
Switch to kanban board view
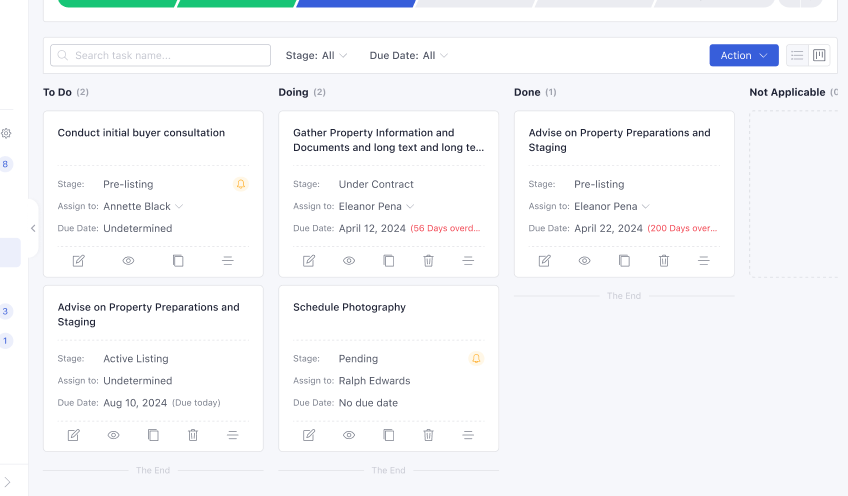819,55
